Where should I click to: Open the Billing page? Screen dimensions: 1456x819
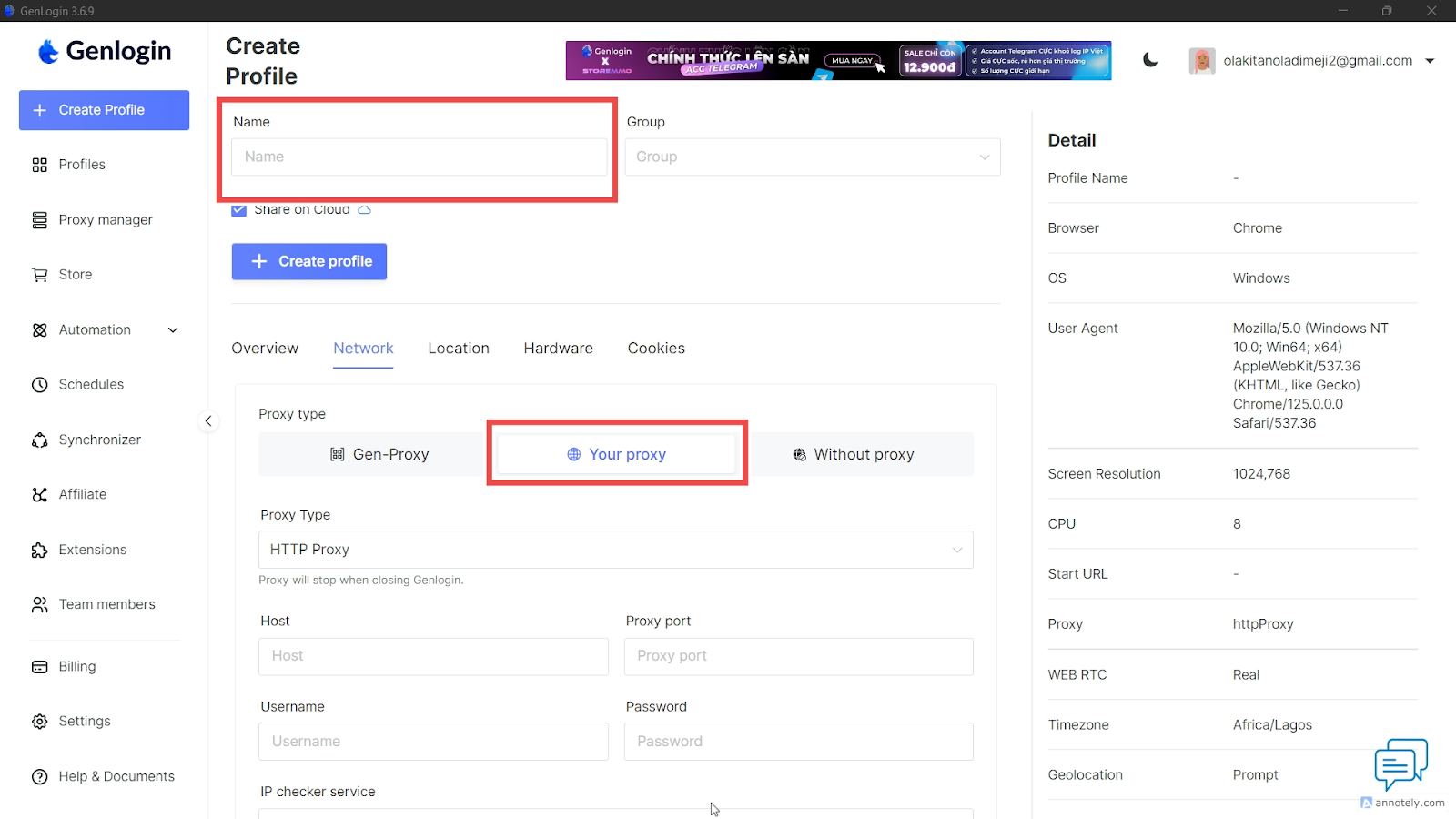(77, 667)
